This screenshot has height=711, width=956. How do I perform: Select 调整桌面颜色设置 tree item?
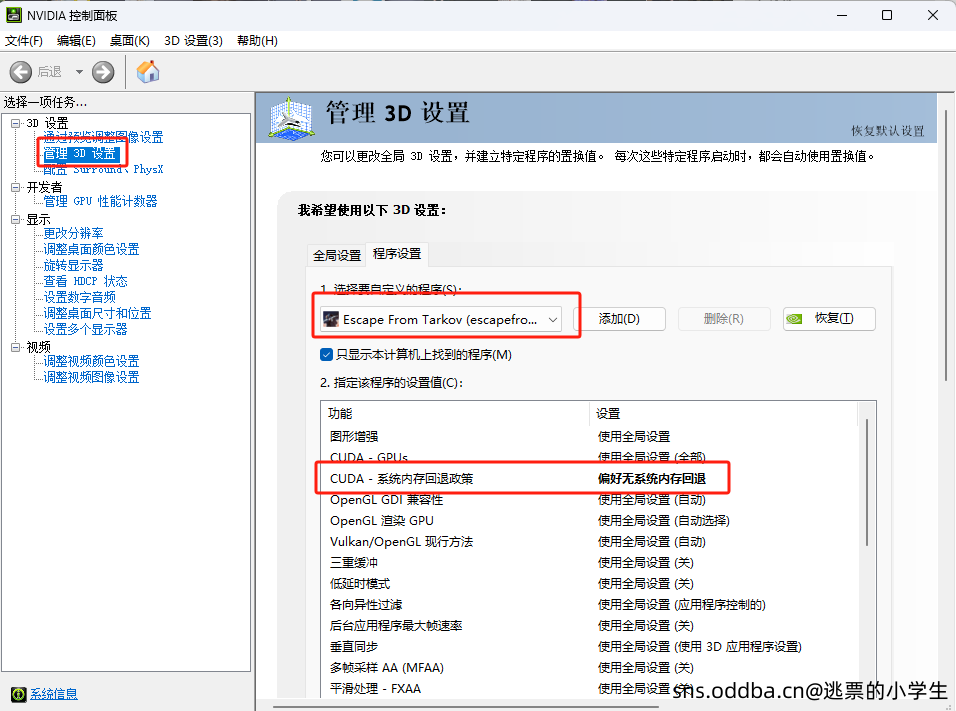click(x=91, y=249)
